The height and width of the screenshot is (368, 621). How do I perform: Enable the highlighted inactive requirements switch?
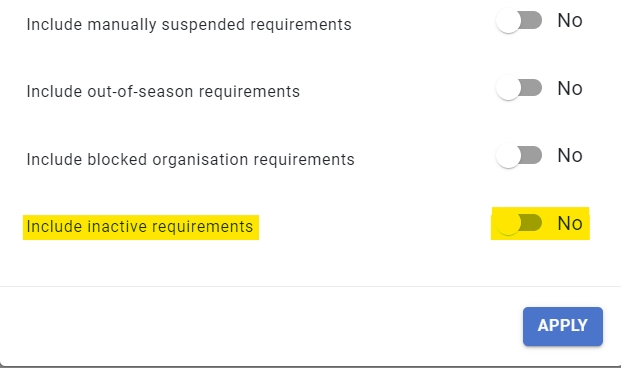pos(519,223)
